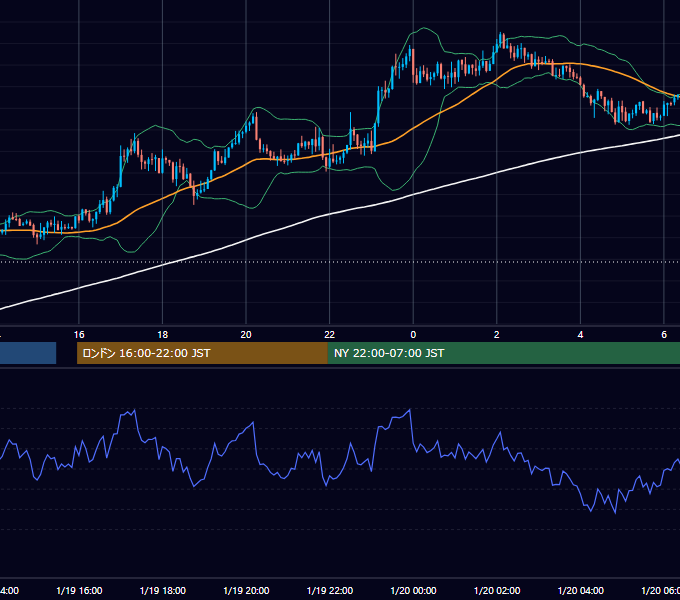Click the 20 hour axis label
The image size is (680, 600).
[246, 335]
